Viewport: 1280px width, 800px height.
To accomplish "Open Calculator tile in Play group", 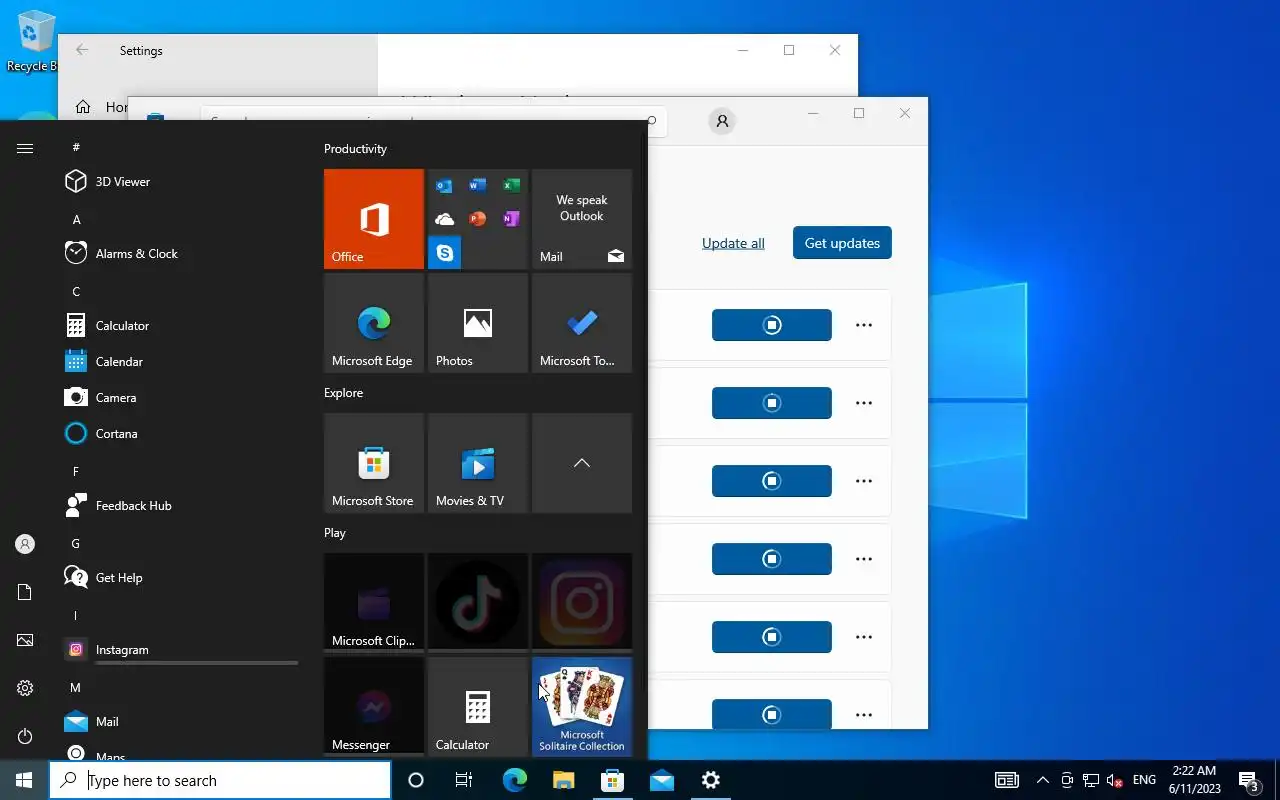I will click(478, 706).
